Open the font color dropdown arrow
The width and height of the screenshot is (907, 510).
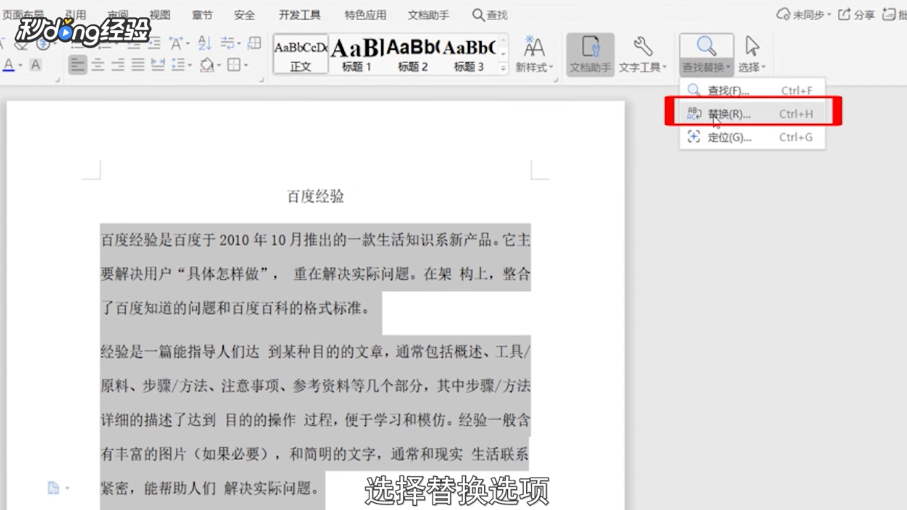click(x=20, y=65)
